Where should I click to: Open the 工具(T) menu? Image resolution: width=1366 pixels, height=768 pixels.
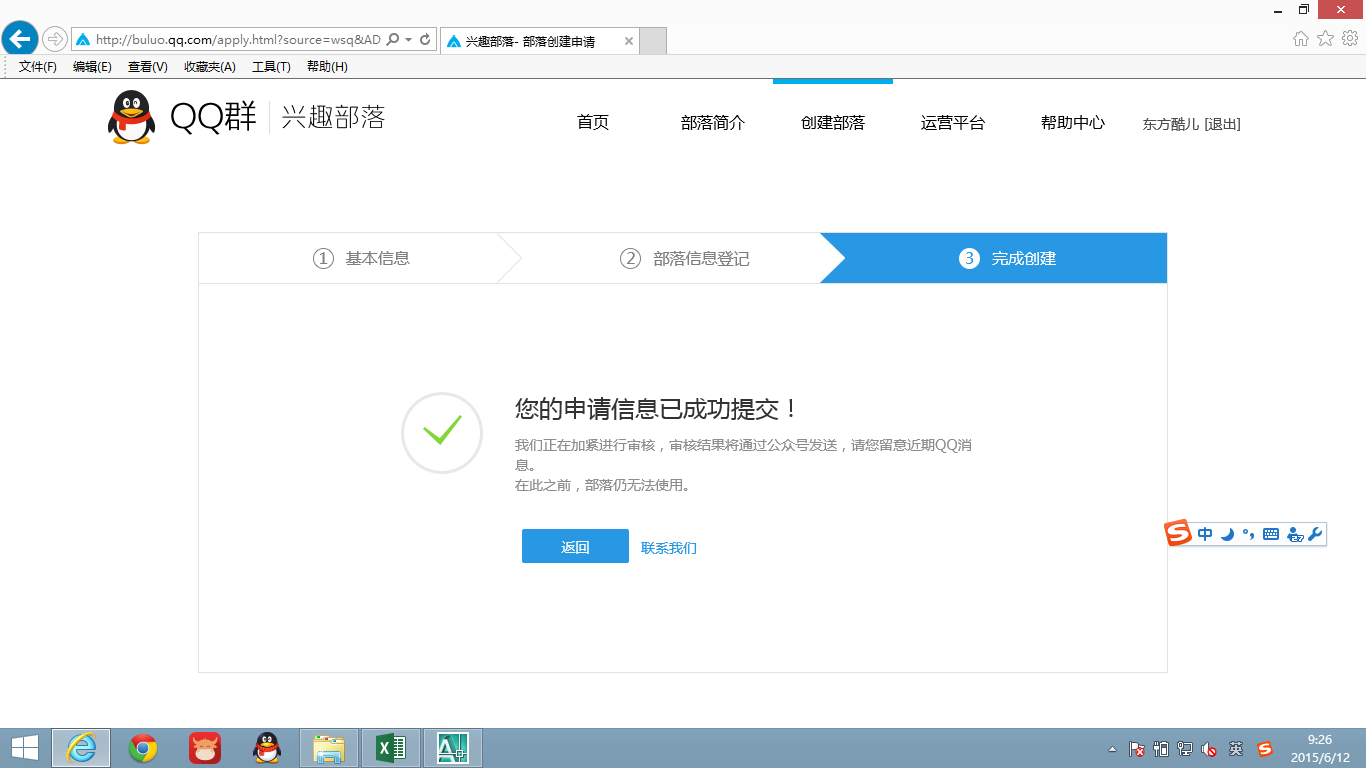[x=271, y=67]
